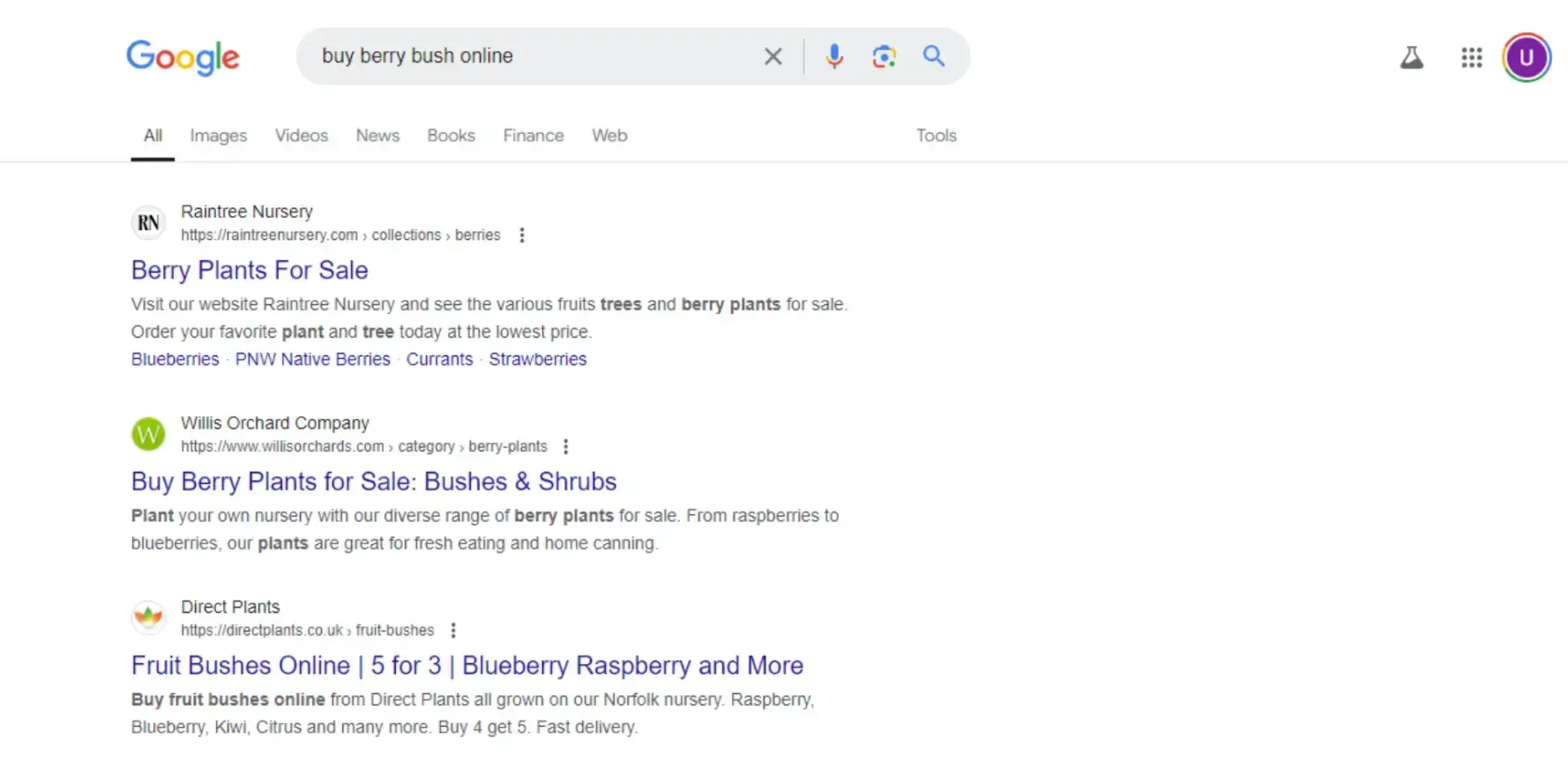This screenshot has width=1568, height=769.
Task: Open the Google apps grid
Action: [1471, 58]
